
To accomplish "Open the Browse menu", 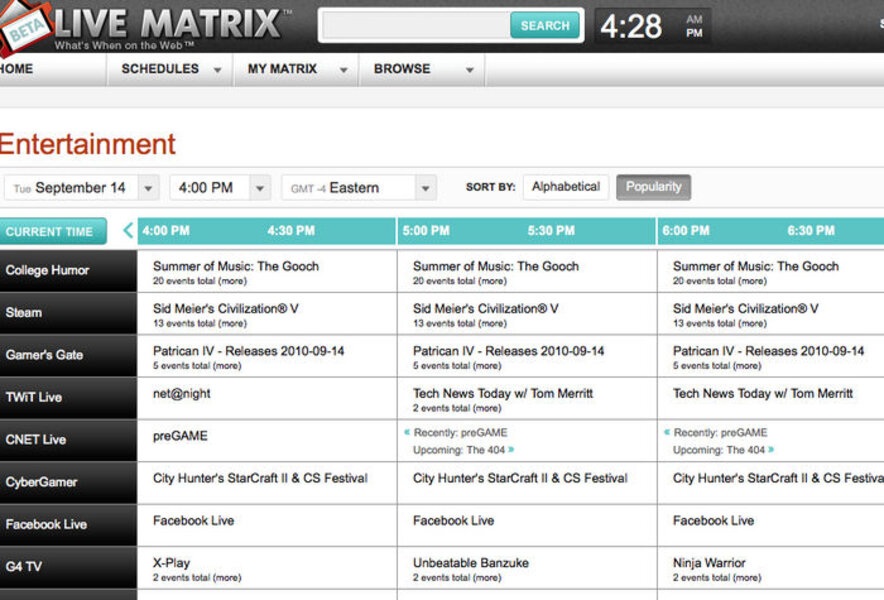I will pyautogui.click(x=401, y=69).
